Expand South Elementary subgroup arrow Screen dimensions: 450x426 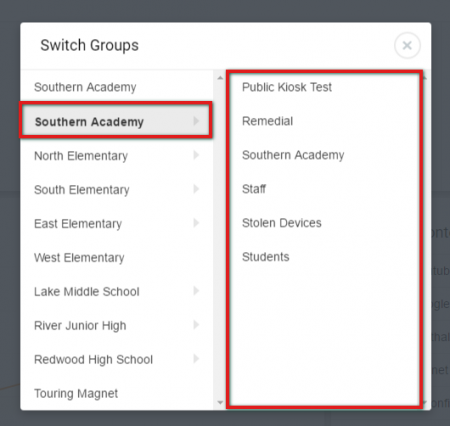(196, 189)
